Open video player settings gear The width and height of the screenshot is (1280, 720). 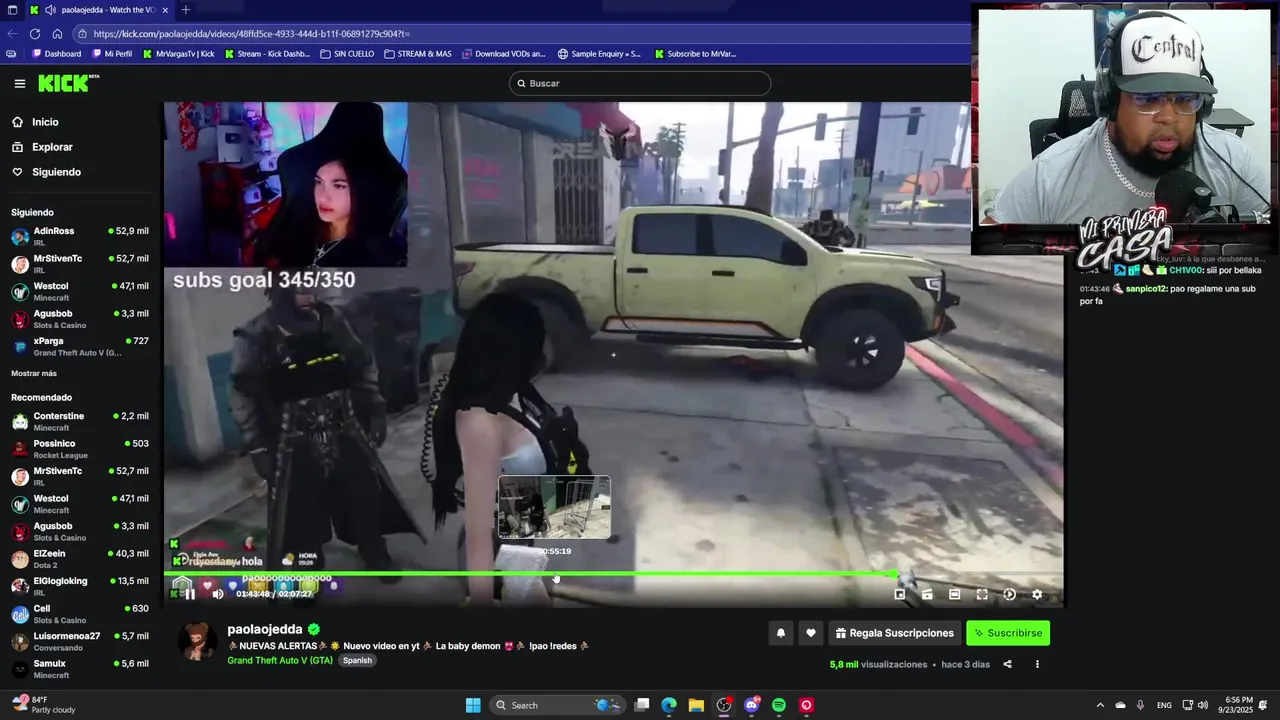[x=1037, y=594]
